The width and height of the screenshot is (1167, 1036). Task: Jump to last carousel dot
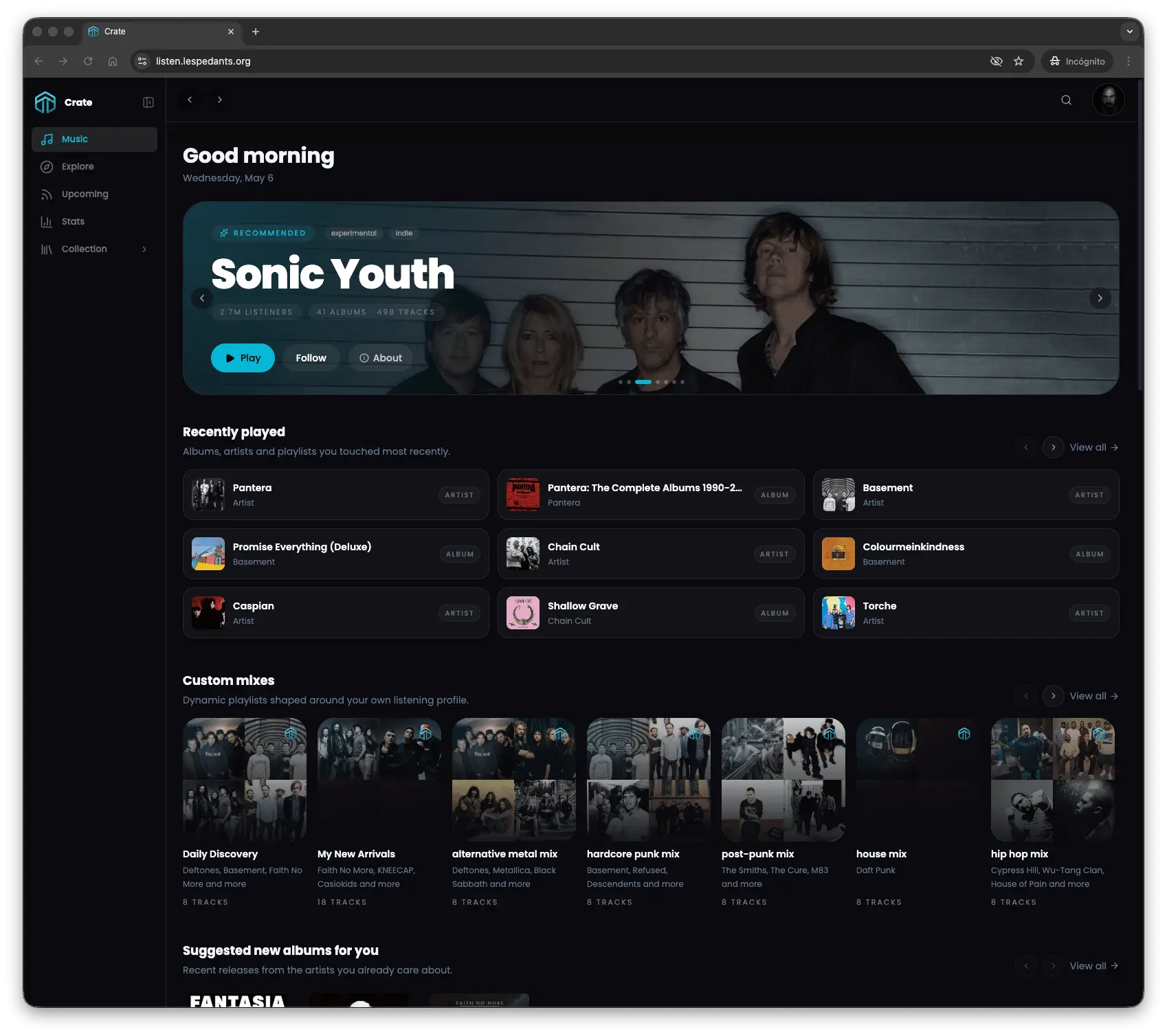[682, 382]
